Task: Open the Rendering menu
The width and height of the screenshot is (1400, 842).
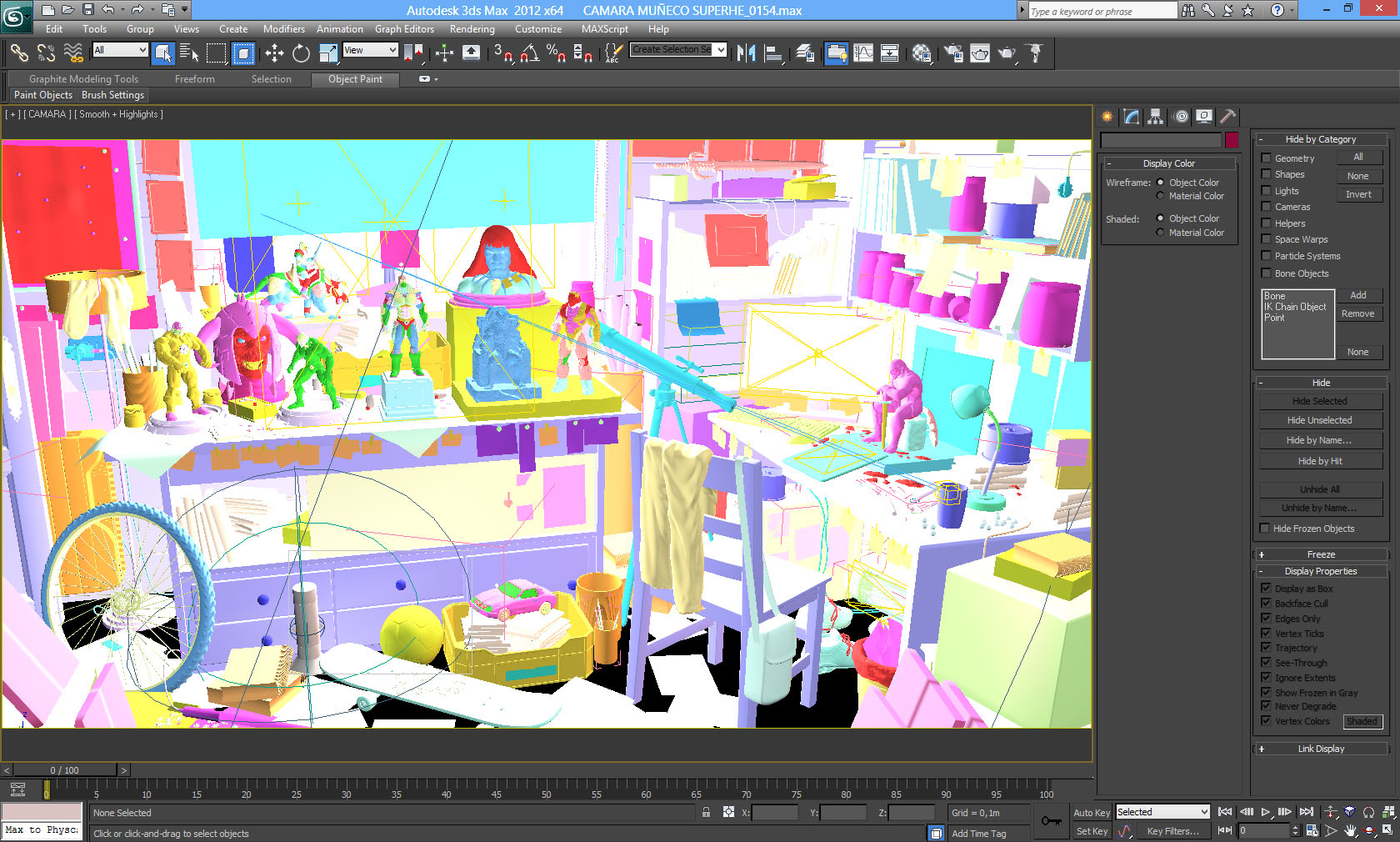Action: [472, 28]
